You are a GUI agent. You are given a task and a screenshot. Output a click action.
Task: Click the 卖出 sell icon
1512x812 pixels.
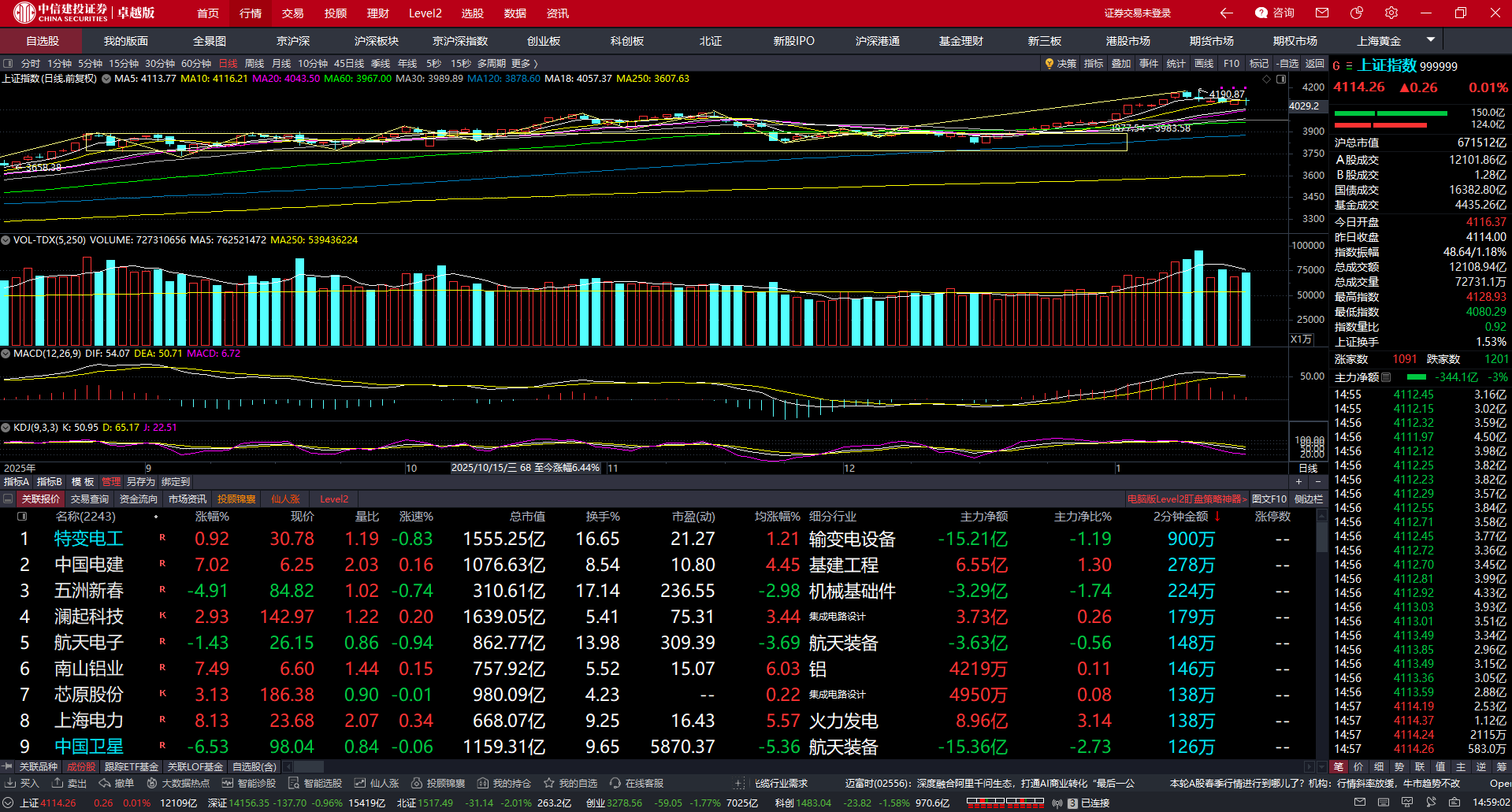pos(69,783)
